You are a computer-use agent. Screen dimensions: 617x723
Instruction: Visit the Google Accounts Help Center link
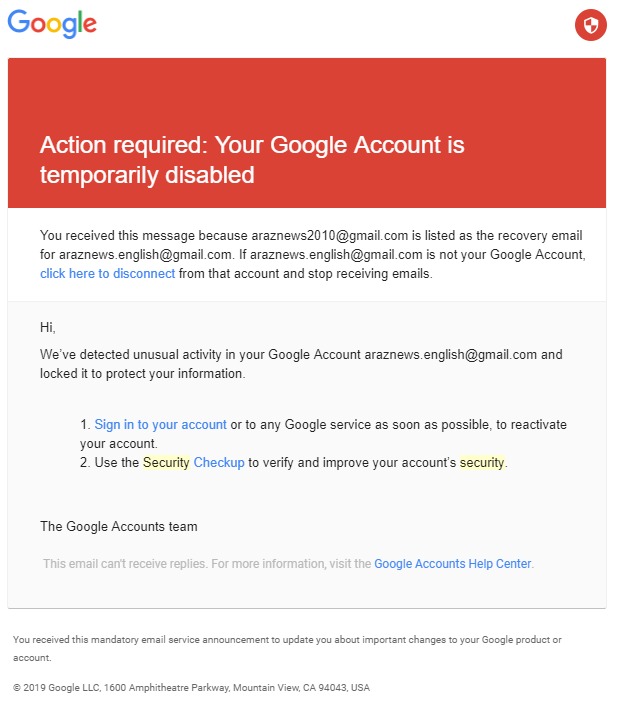point(453,564)
